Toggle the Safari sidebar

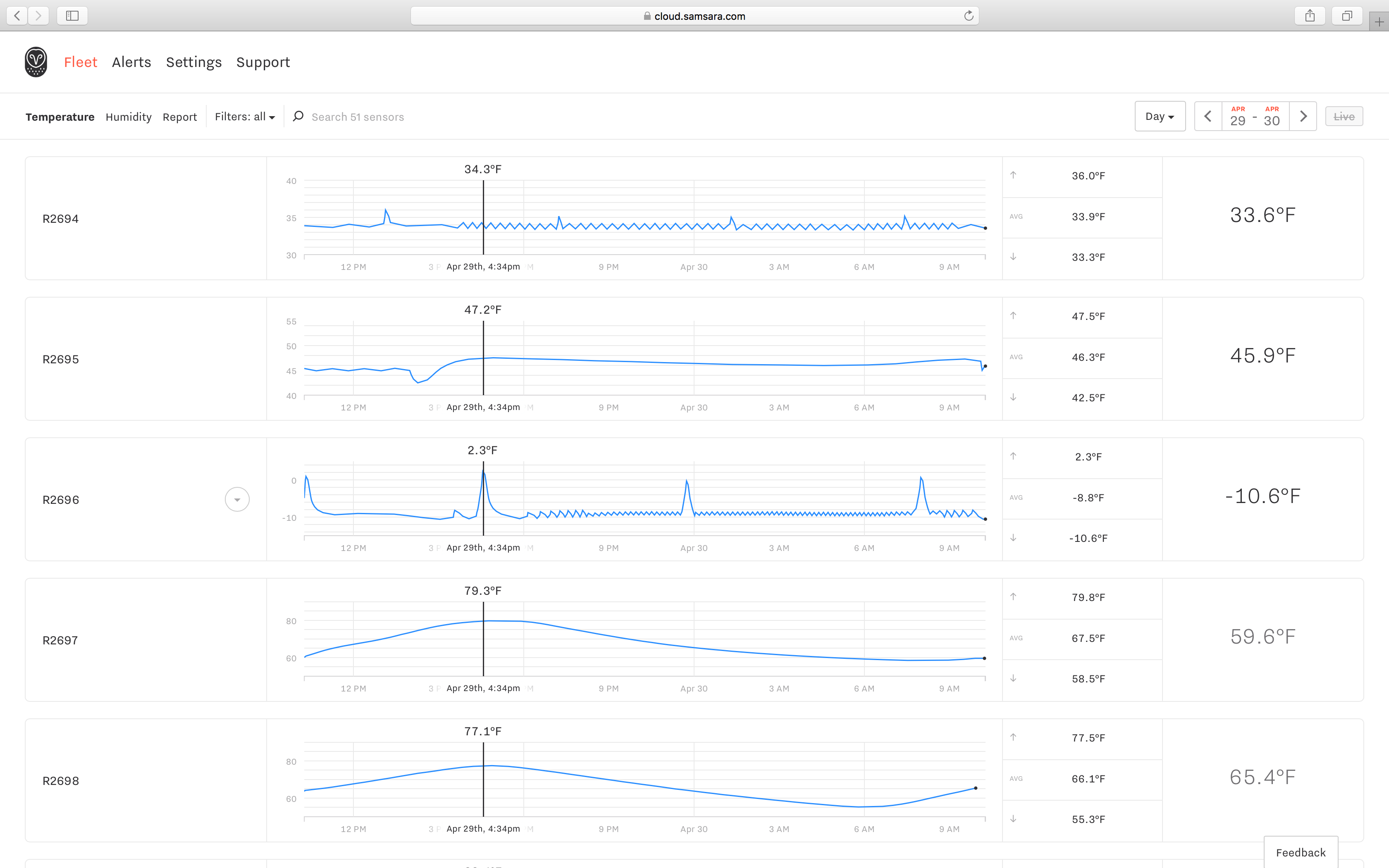(x=72, y=16)
